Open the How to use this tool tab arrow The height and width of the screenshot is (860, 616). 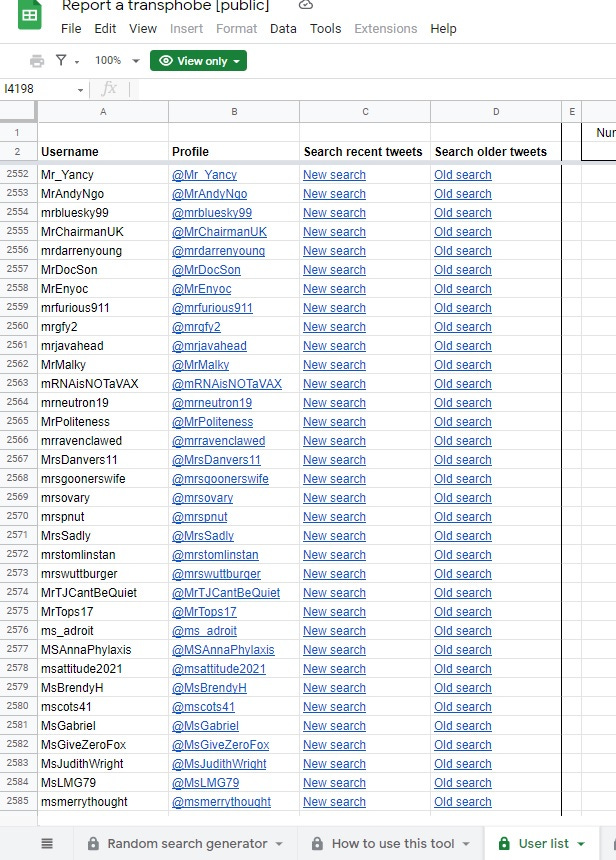(466, 844)
